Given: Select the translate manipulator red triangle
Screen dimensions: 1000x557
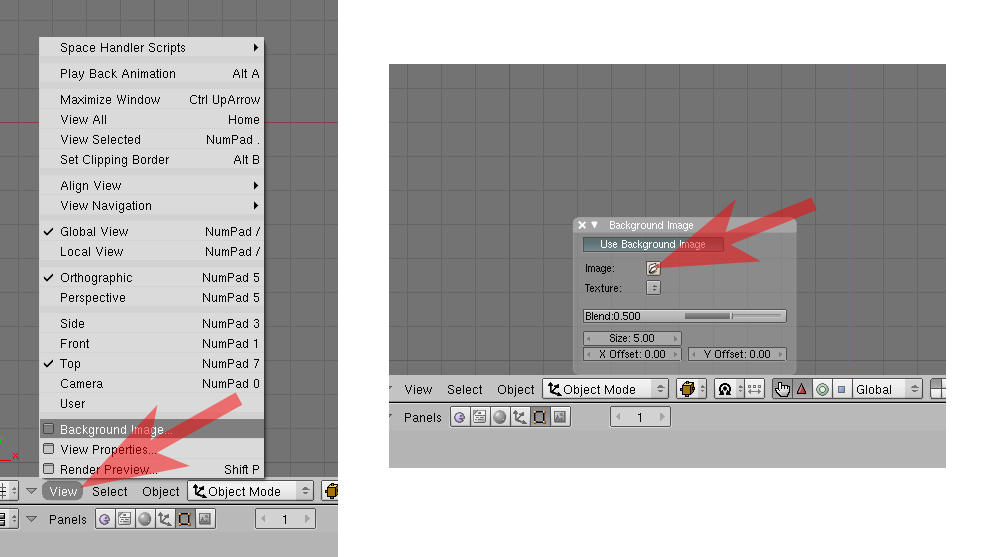Looking at the screenshot, I should point(802,389).
